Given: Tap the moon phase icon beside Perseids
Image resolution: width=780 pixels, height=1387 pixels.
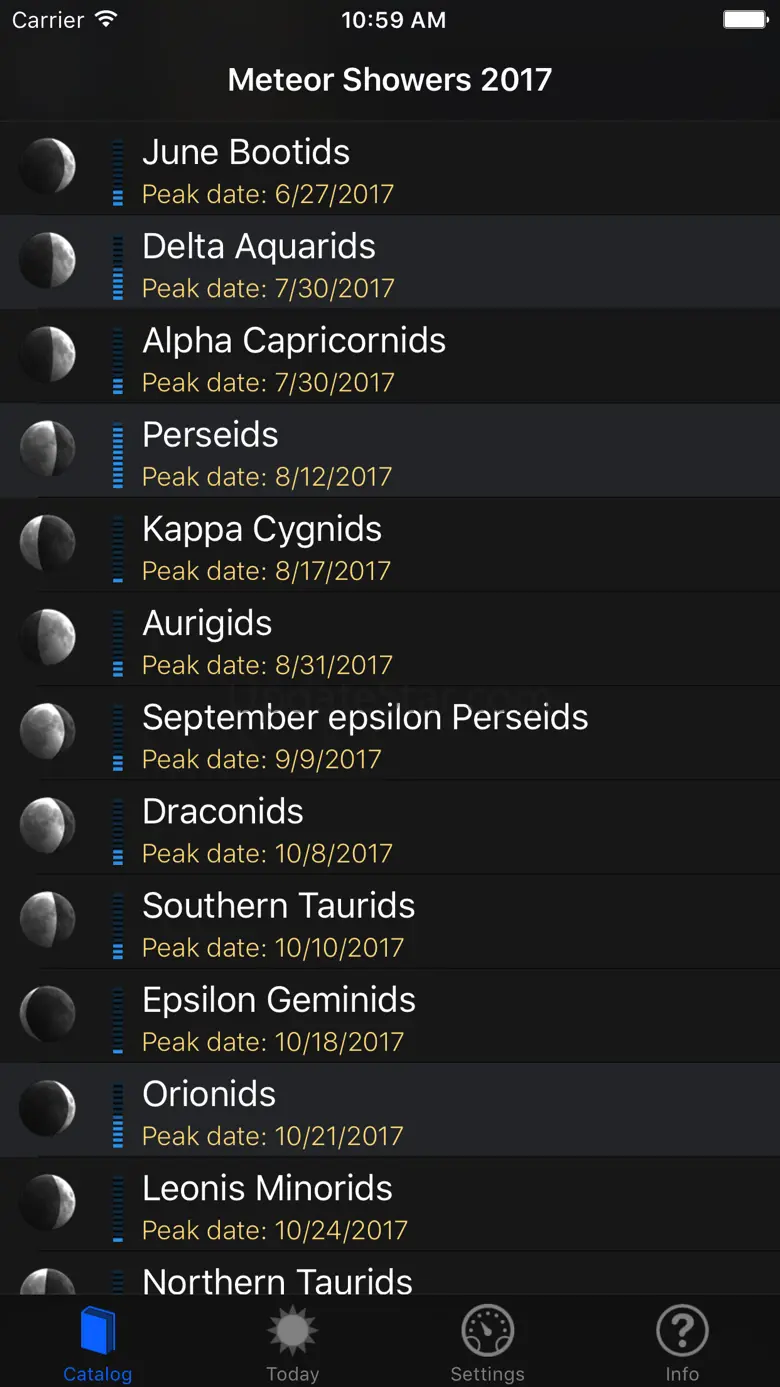Looking at the screenshot, I should coord(48,449).
